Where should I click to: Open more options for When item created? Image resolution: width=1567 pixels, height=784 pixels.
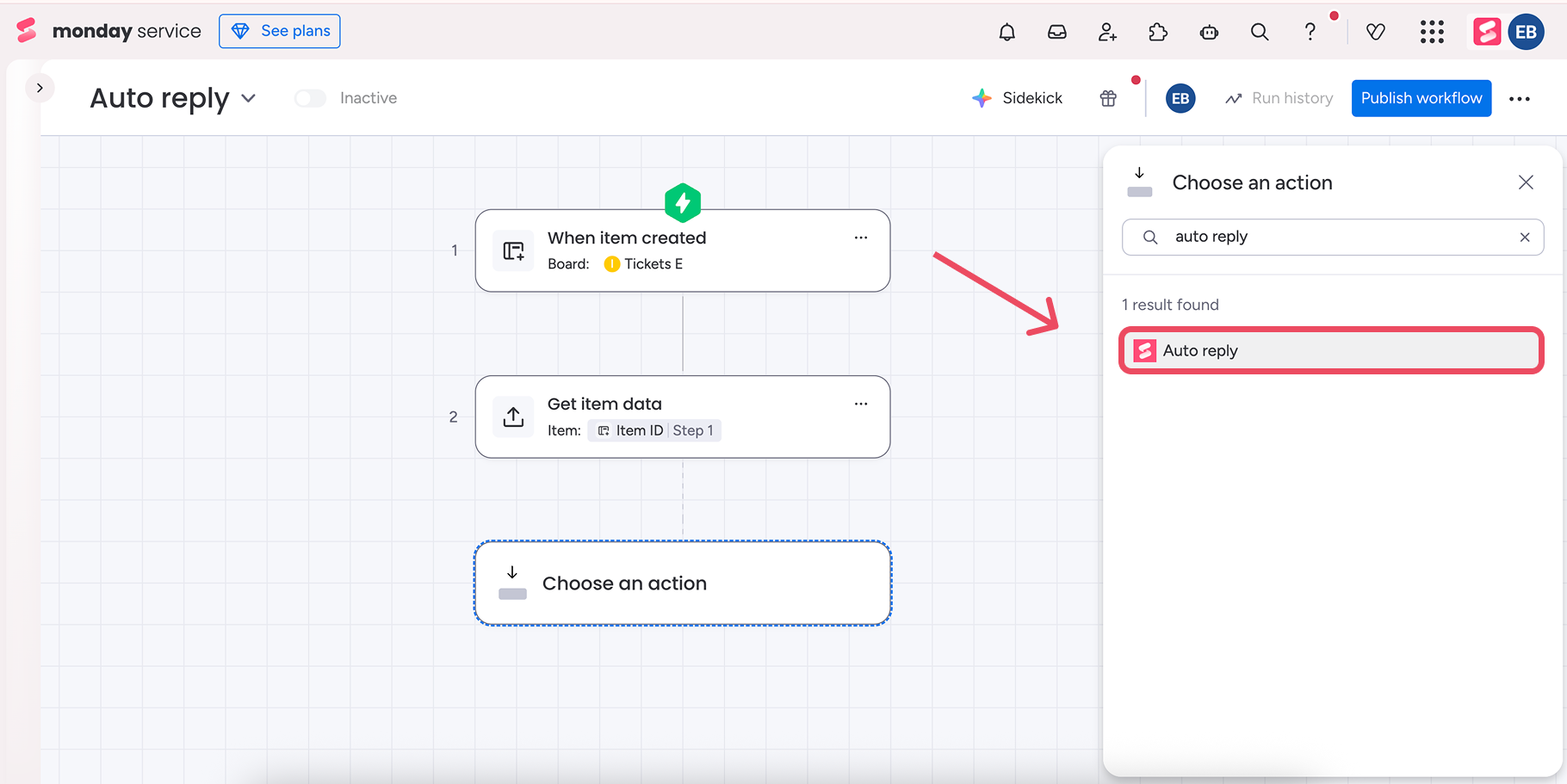[x=861, y=238]
